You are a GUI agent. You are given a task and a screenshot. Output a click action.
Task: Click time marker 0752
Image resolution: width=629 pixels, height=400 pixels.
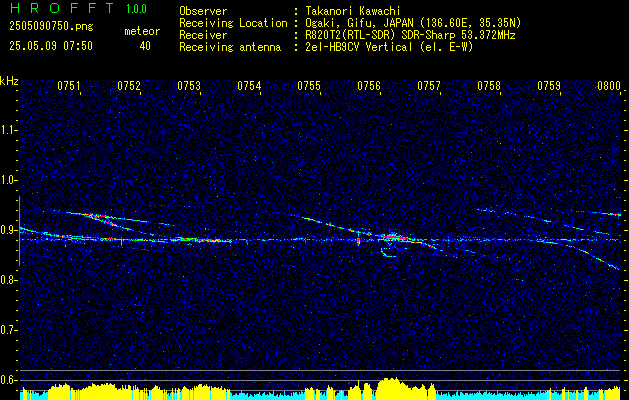tap(129, 86)
